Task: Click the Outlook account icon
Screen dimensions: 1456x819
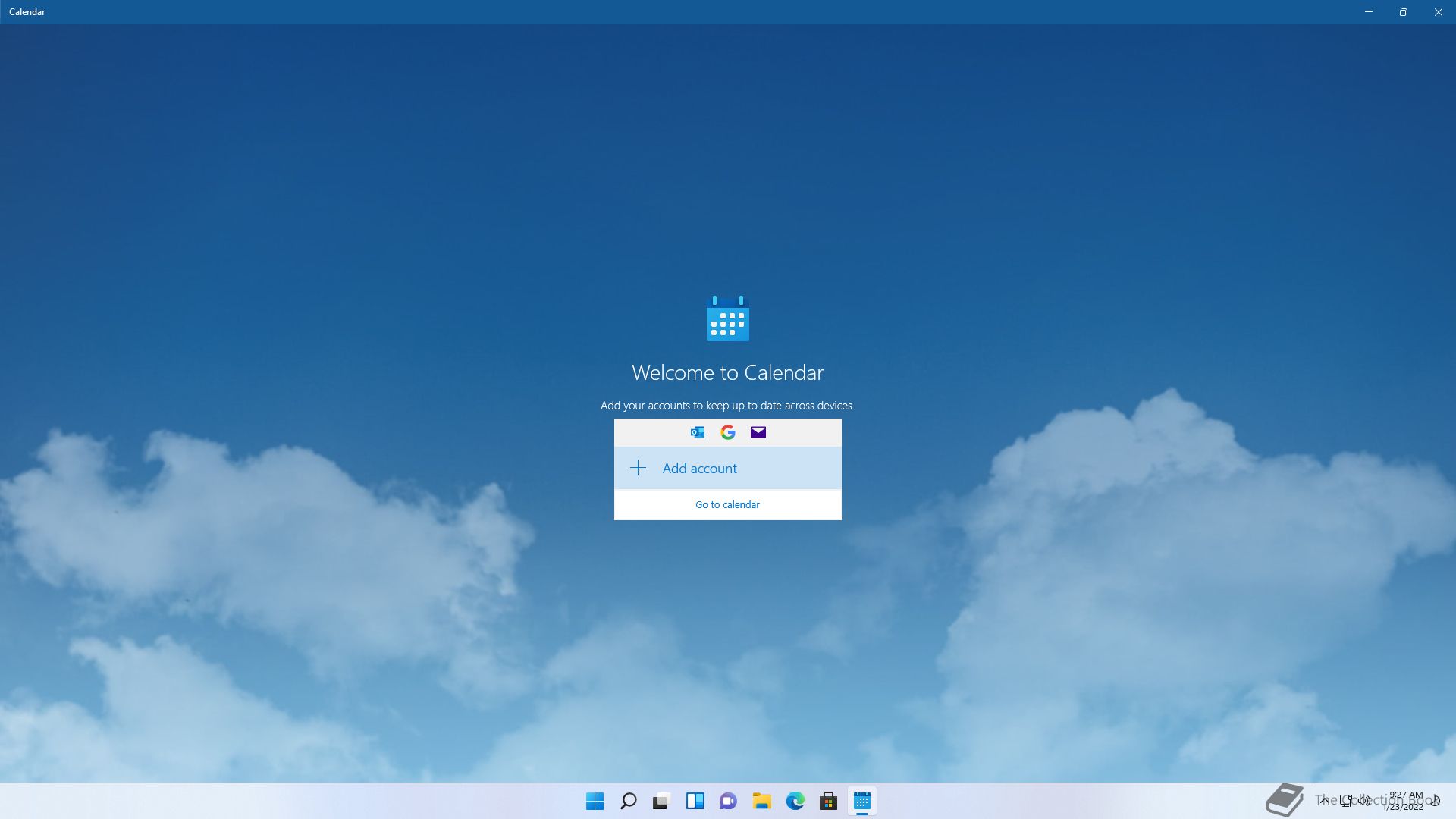Action: [x=698, y=432]
